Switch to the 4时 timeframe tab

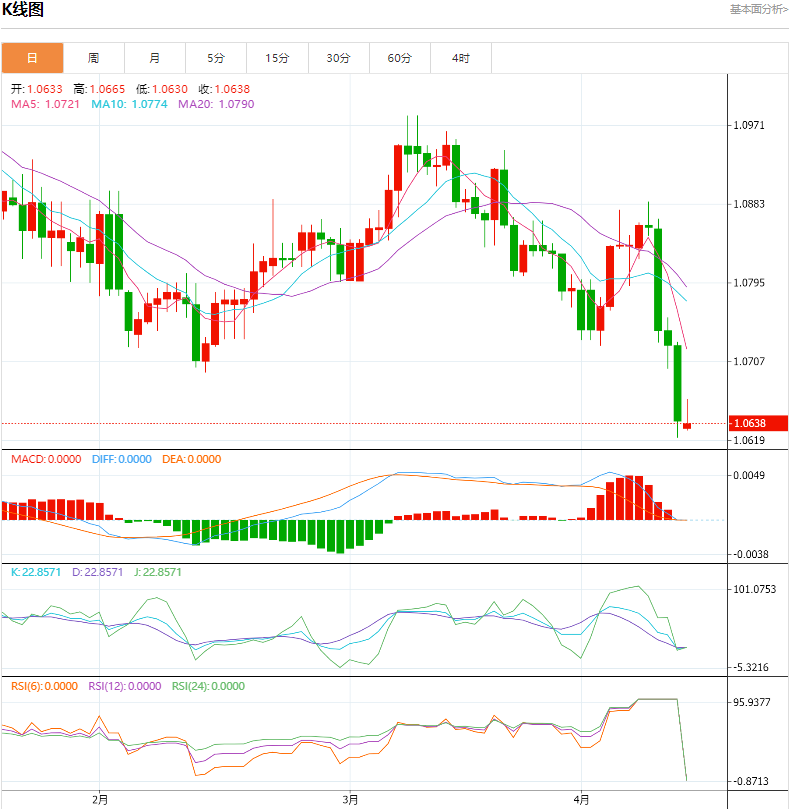461,58
